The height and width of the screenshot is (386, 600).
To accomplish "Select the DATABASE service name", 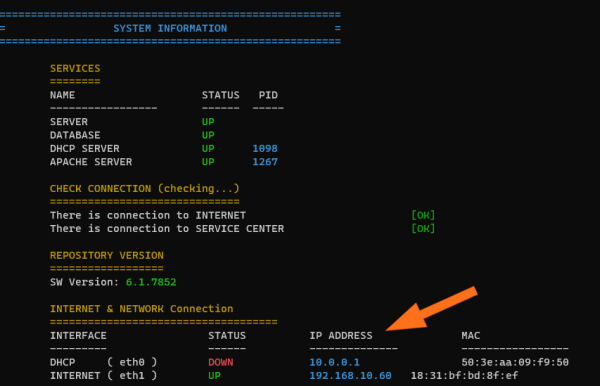I will [x=75, y=135].
